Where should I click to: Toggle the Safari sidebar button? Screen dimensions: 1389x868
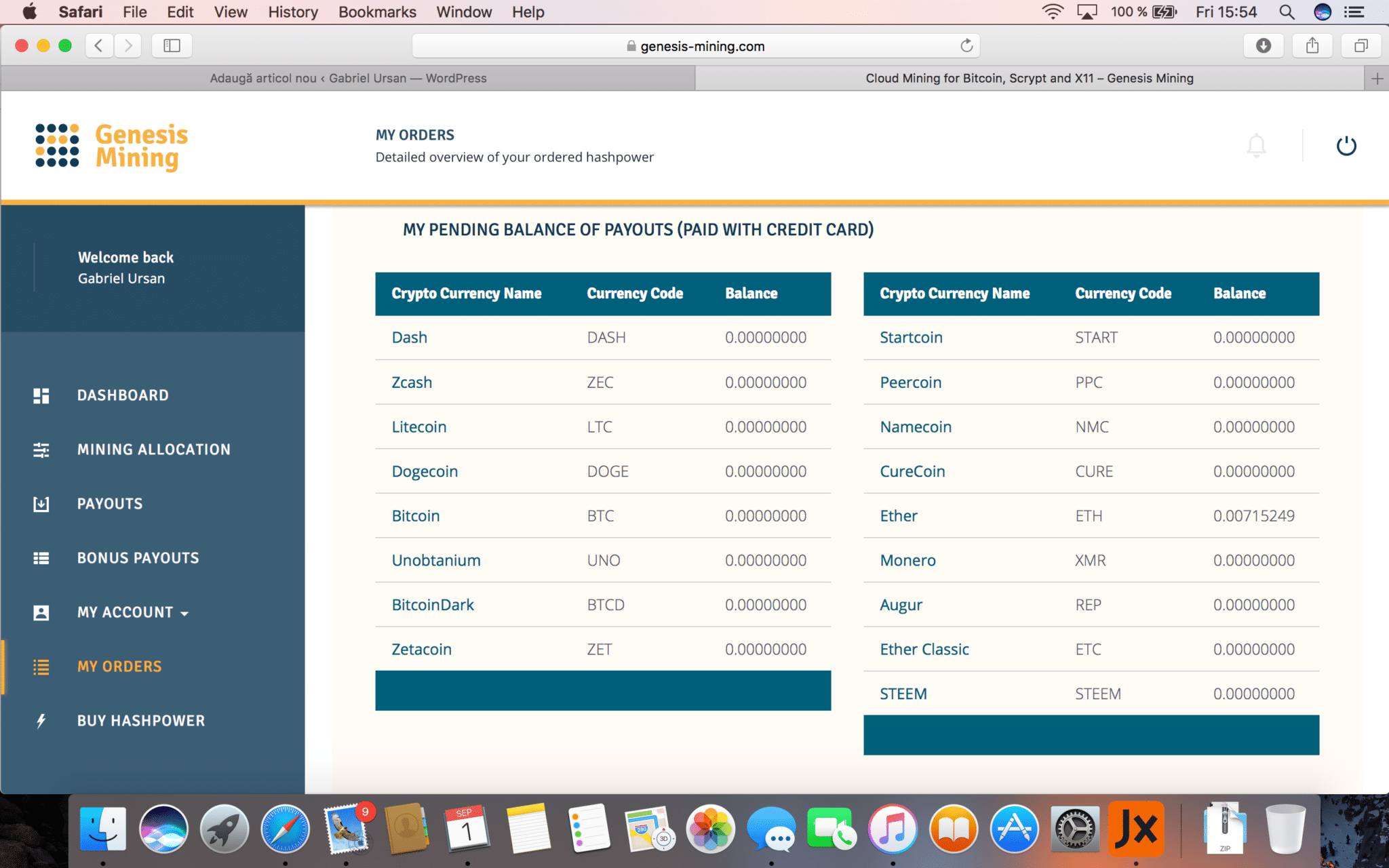pyautogui.click(x=172, y=45)
